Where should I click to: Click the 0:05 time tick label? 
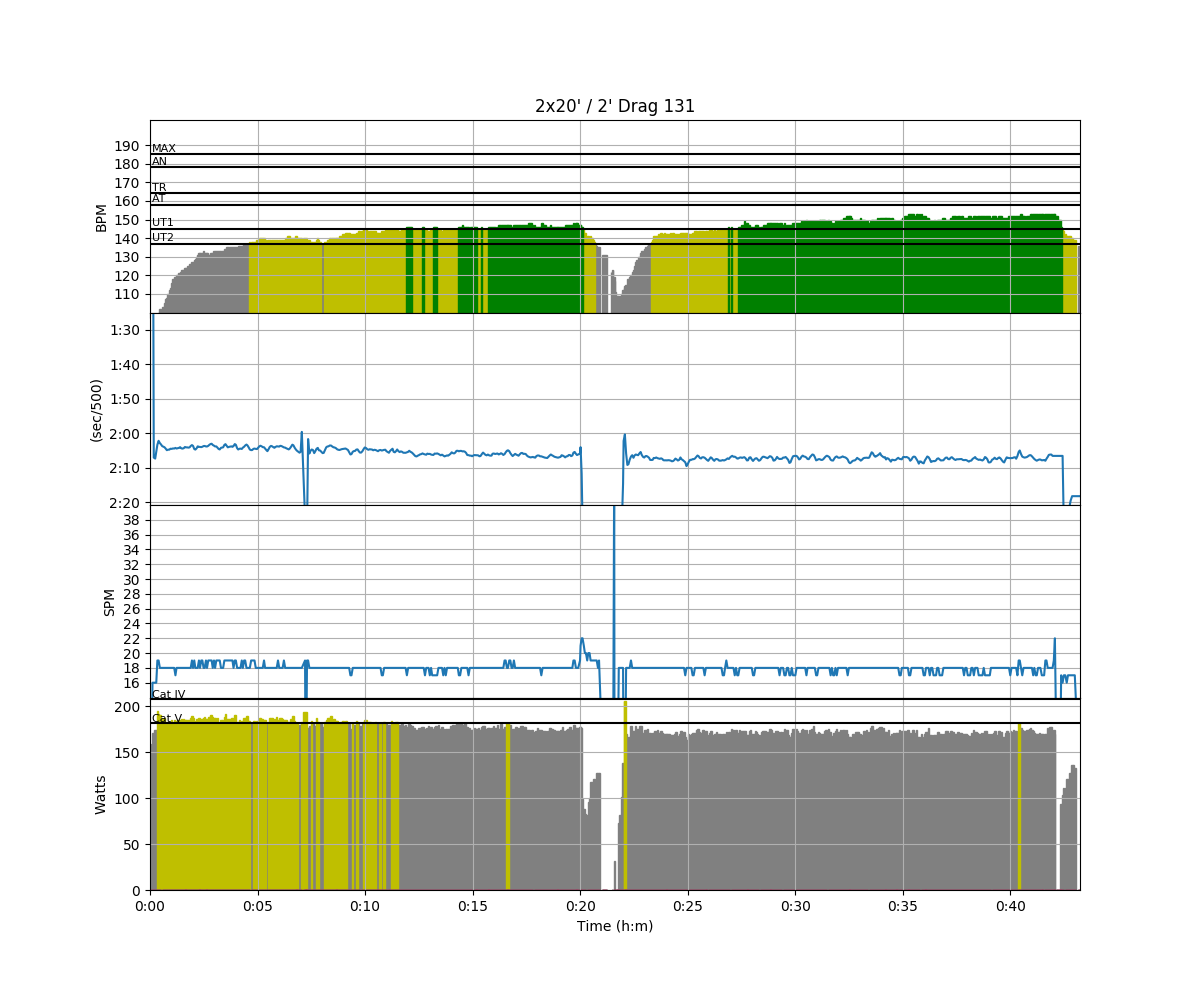coord(258,906)
